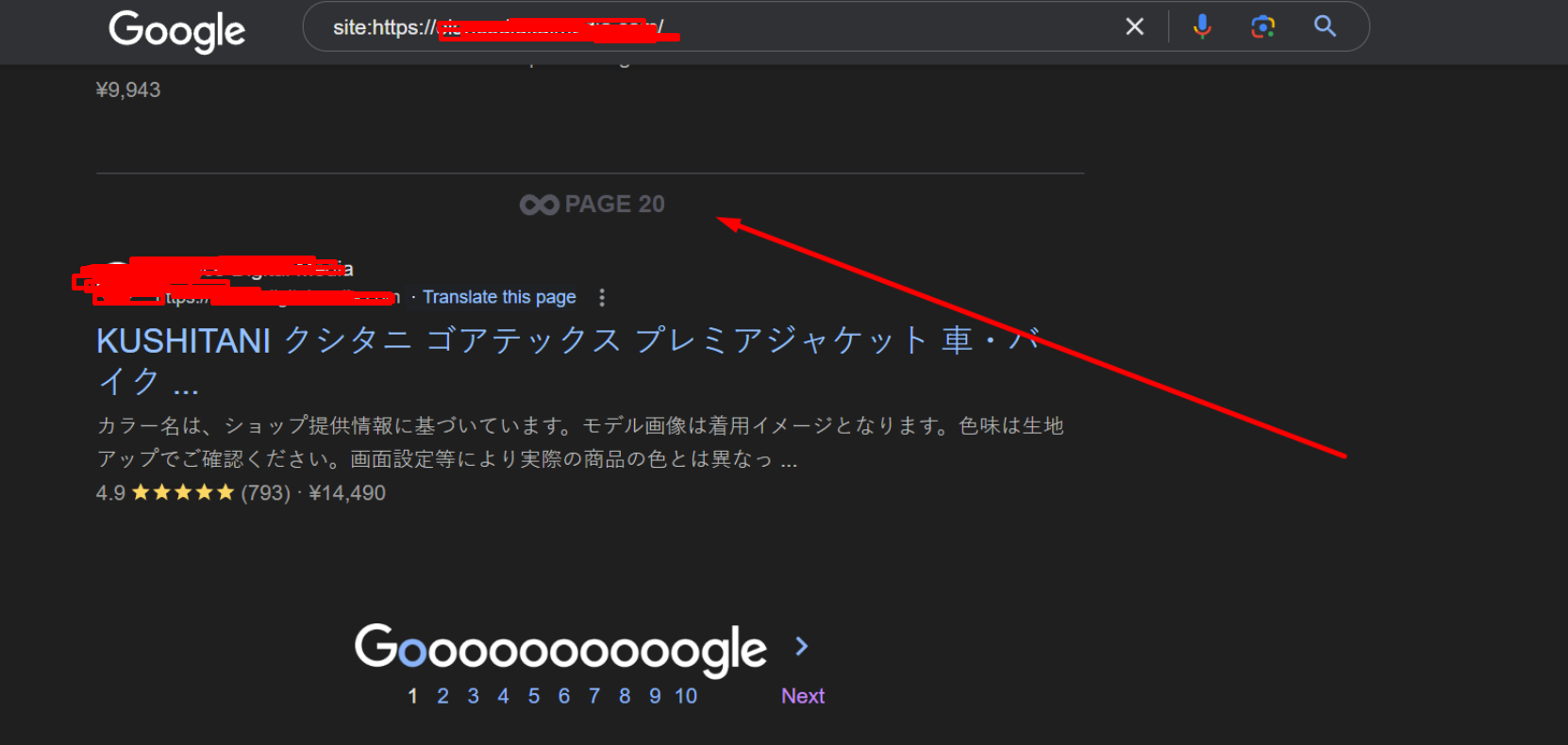This screenshot has height=745, width=1568.
Task: Go to results page 8
Action: pos(625,696)
